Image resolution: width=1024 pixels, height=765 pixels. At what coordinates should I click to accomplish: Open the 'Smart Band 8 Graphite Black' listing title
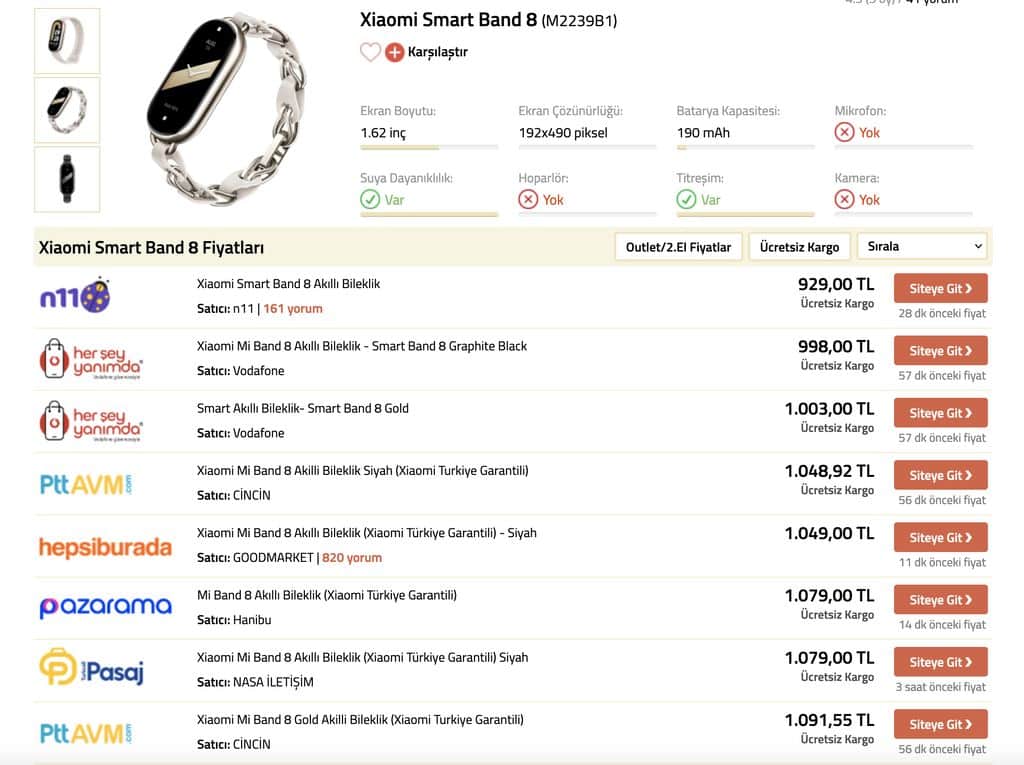click(362, 346)
